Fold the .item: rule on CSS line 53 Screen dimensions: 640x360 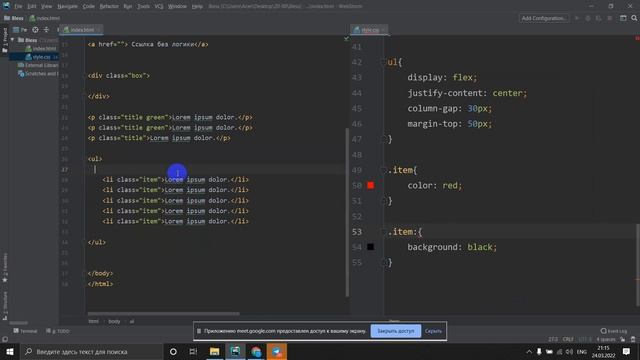click(383, 232)
